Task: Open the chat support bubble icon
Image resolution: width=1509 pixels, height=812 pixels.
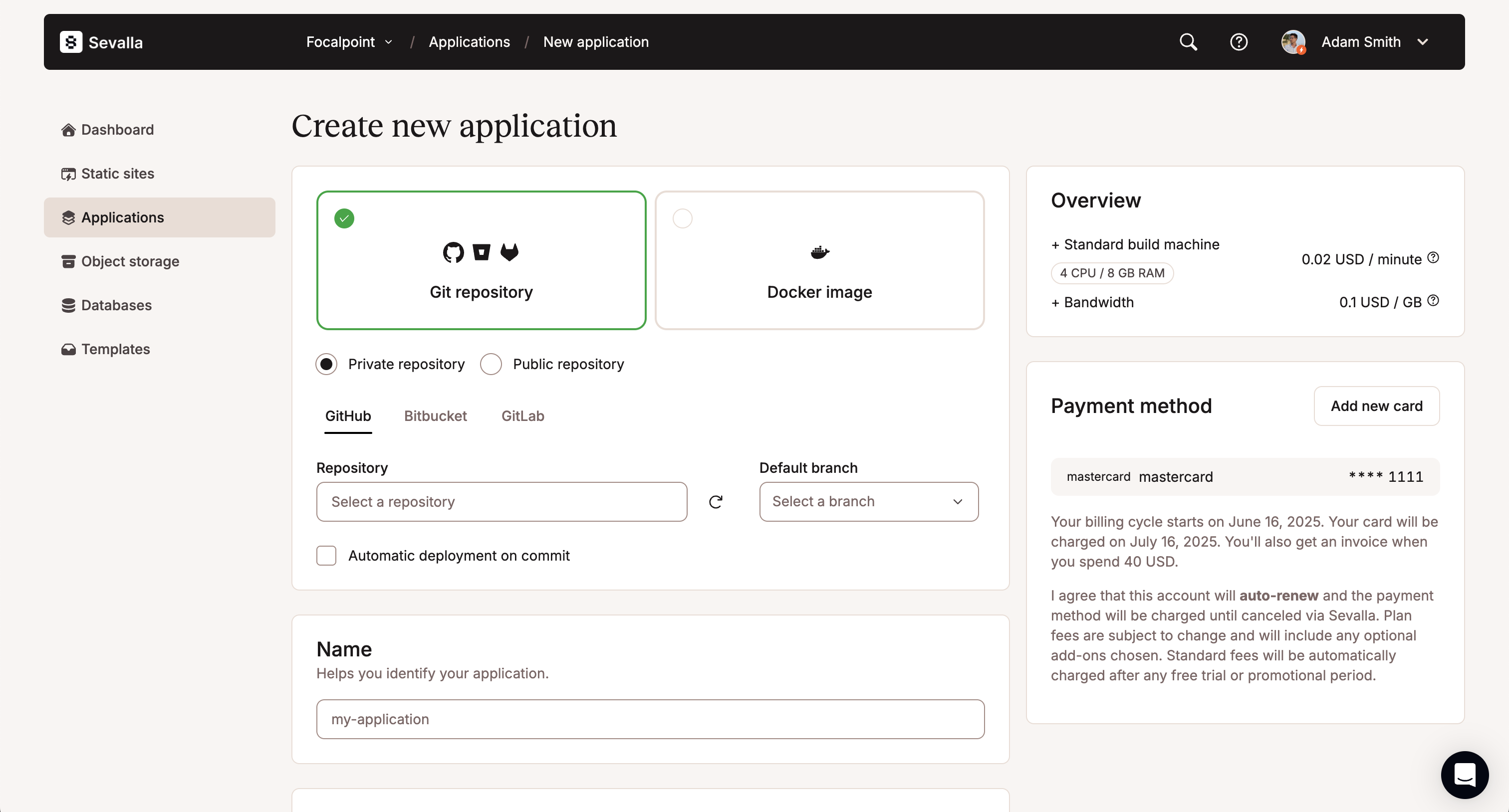Action: (1464, 775)
